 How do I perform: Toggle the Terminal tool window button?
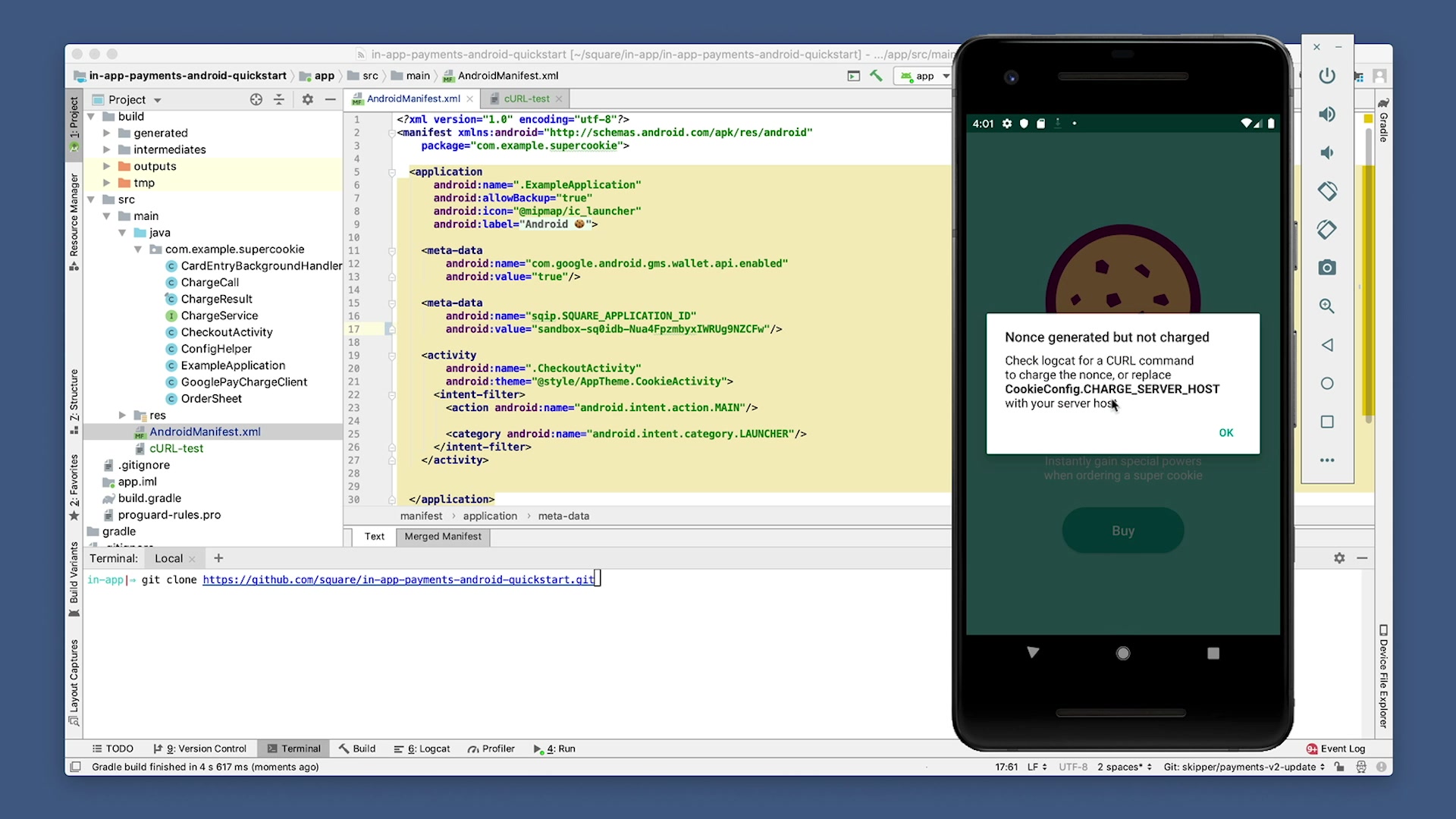294,748
